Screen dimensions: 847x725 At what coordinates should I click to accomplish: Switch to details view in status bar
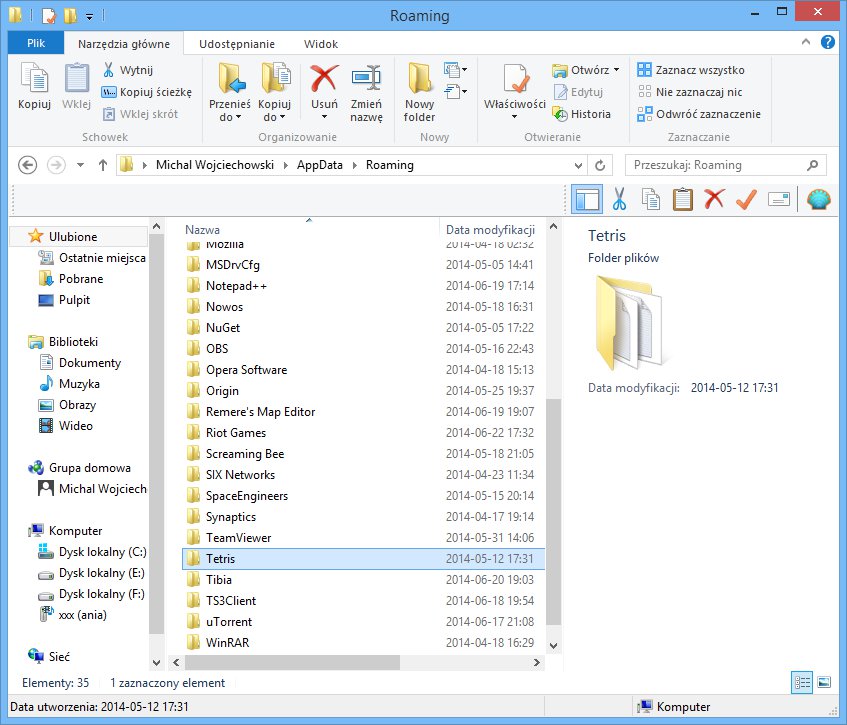click(x=802, y=683)
